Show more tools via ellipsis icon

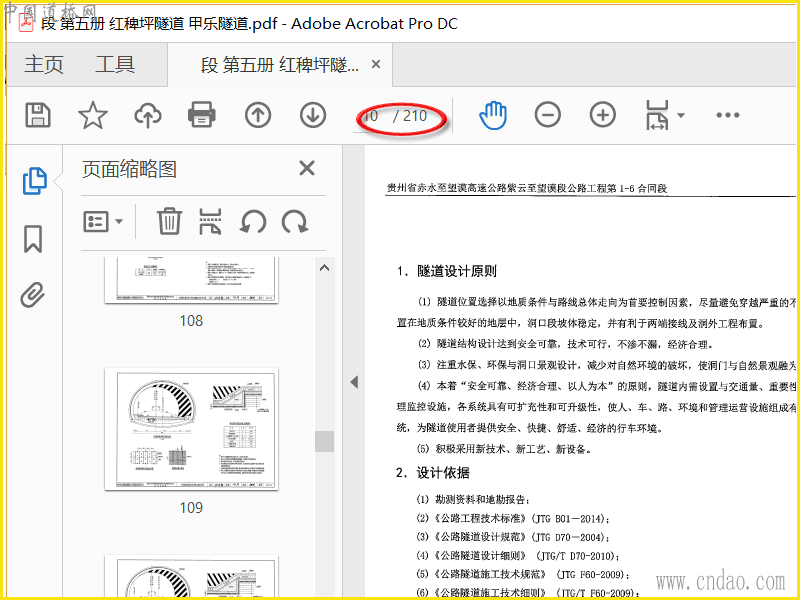coord(728,115)
